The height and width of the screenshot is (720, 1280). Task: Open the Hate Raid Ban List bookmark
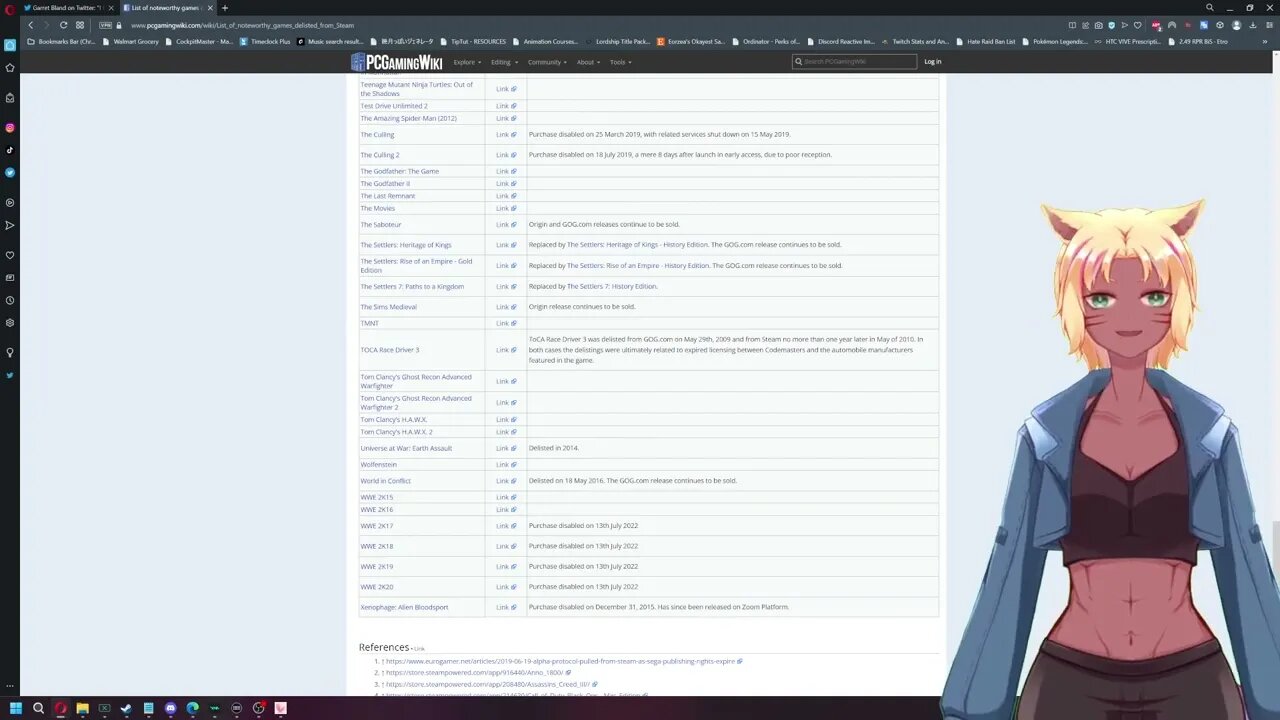(986, 42)
